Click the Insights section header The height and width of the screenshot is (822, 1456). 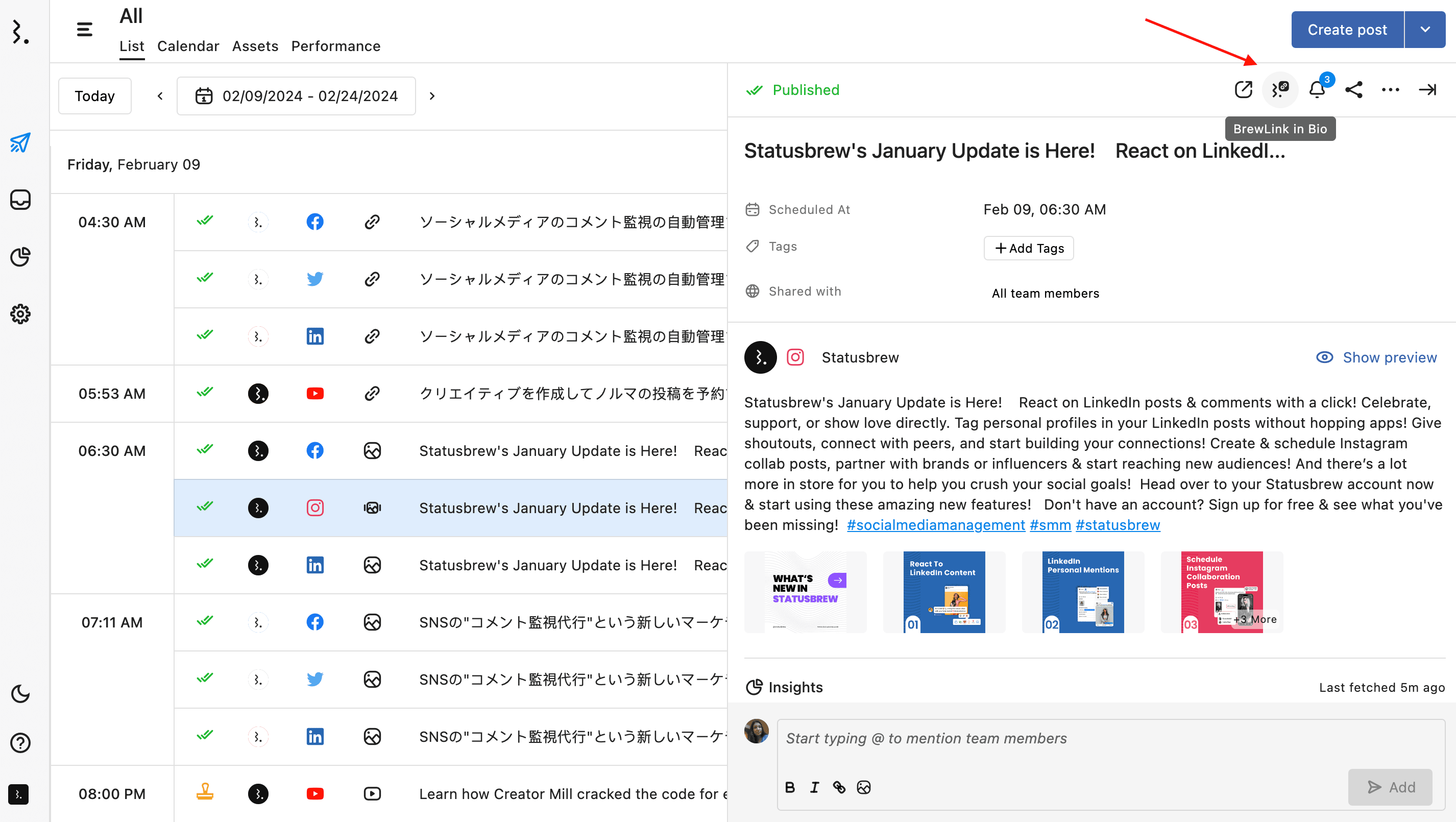click(x=785, y=687)
